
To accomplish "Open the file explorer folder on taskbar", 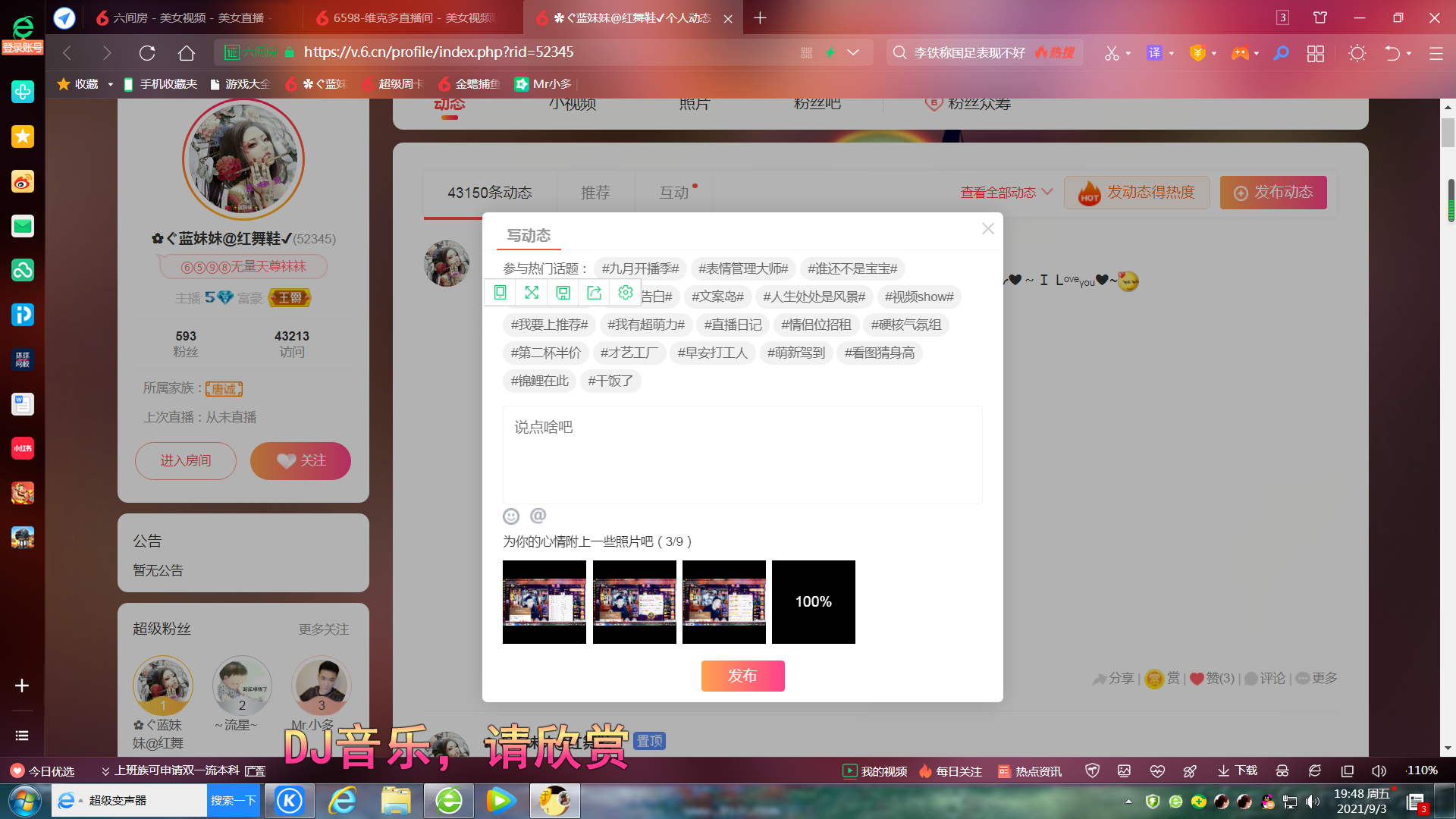I will click(x=396, y=801).
